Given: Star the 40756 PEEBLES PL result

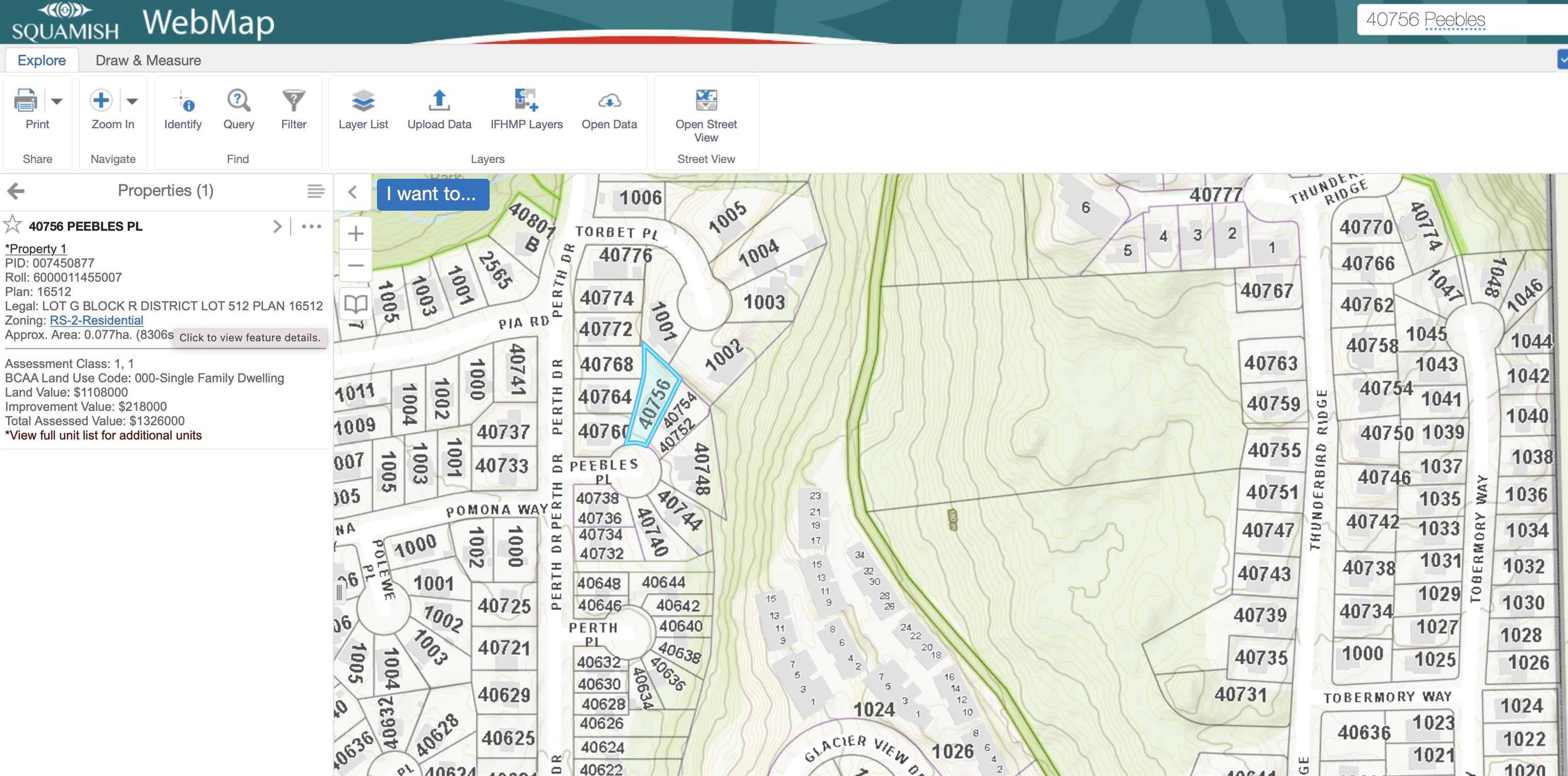Looking at the screenshot, I should [12, 224].
